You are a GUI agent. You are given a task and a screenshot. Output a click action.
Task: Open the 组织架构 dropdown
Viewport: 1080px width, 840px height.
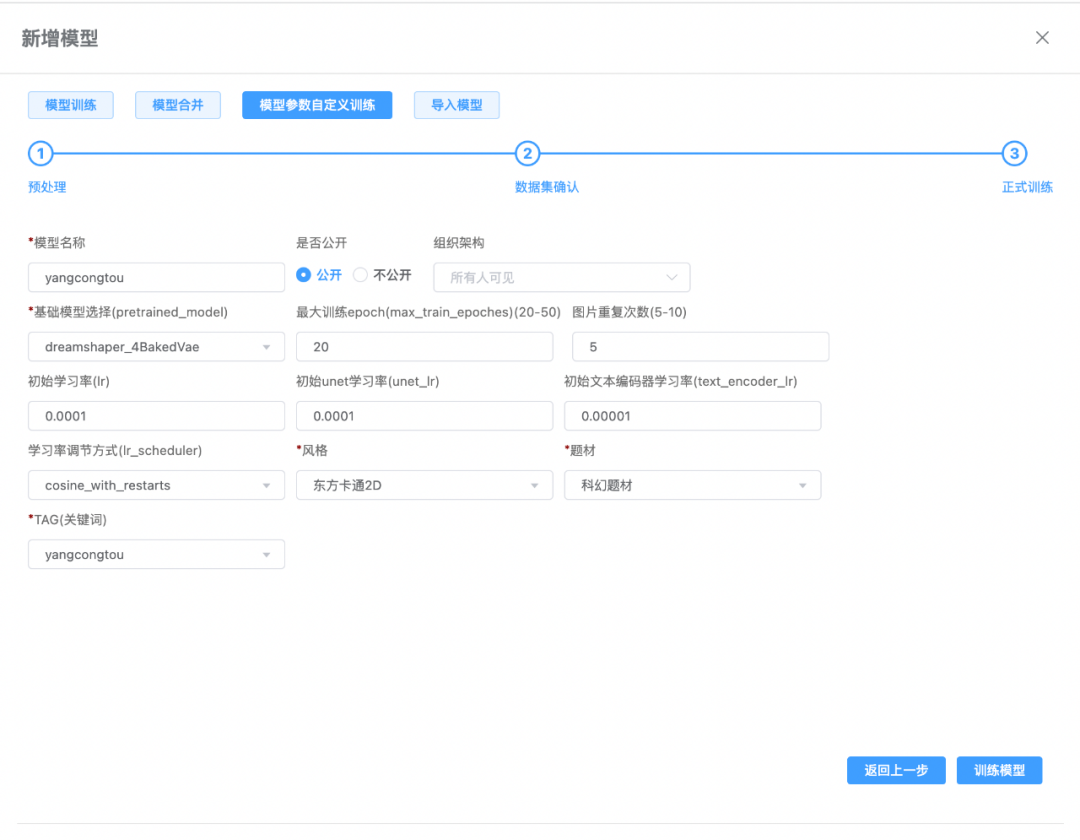tap(561, 277)
